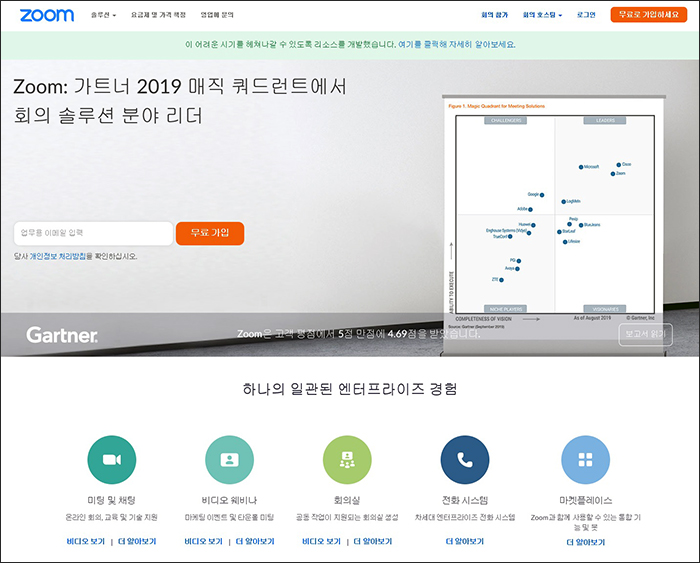Click the 회의실 heading text
This screenshot has height=563, width=700.
[347, 500]
